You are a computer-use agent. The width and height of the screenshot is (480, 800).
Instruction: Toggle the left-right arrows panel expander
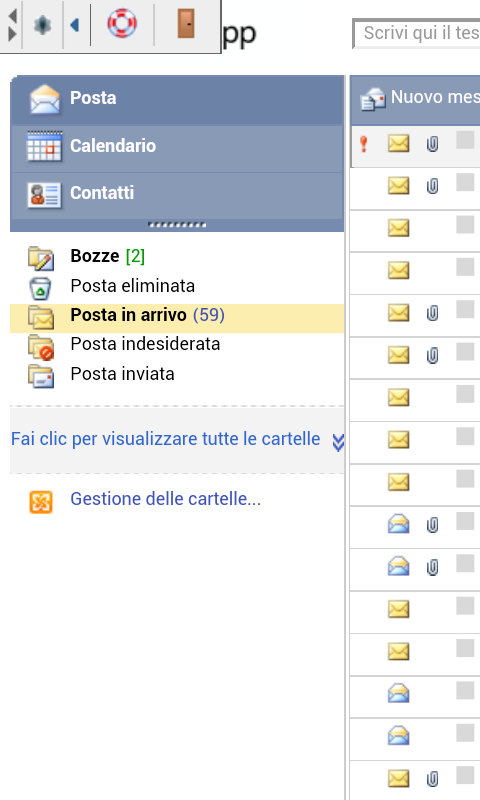pyautogui.click(x=12, y=24)
